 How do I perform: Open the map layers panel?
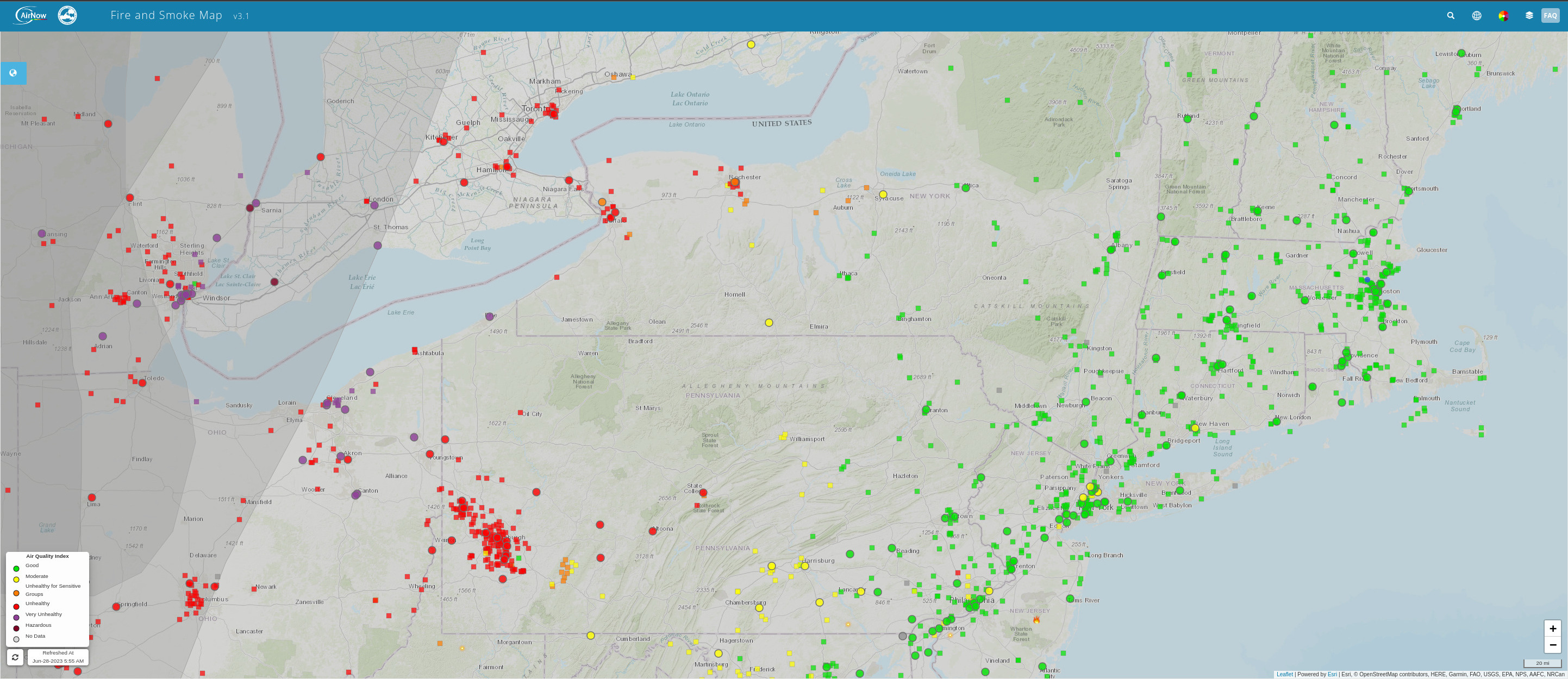(1529, 16)
